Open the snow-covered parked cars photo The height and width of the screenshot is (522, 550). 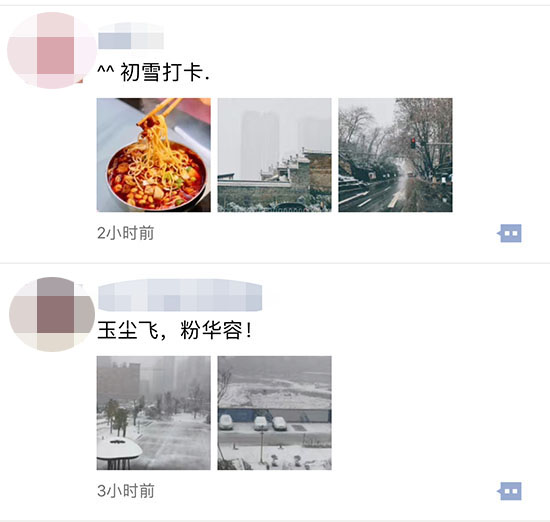click(274, 413)
